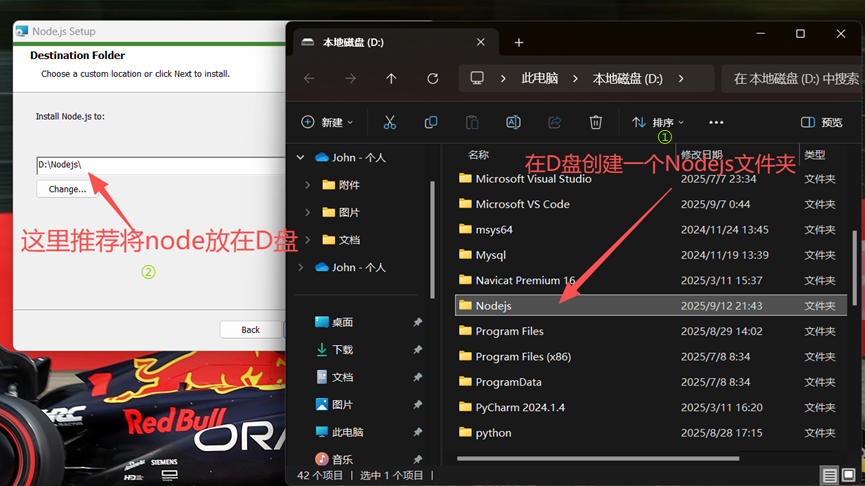
Task: Expand the 图片 folder under John
Action: pyautogui.click(x=307, y=212)
